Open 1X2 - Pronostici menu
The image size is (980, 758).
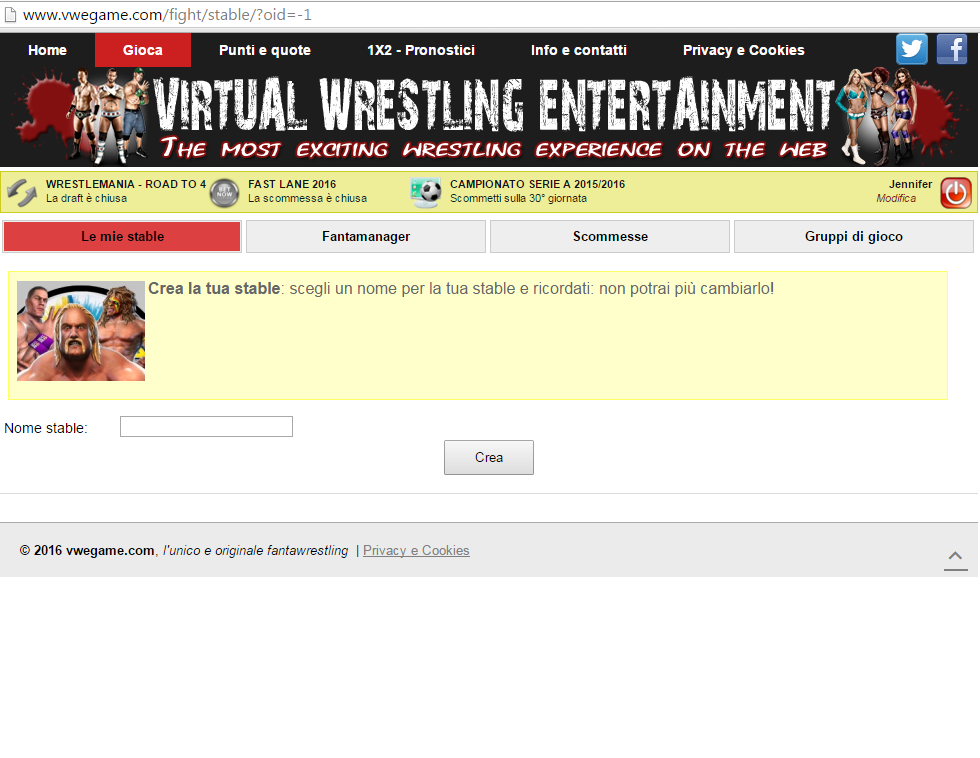421,50
